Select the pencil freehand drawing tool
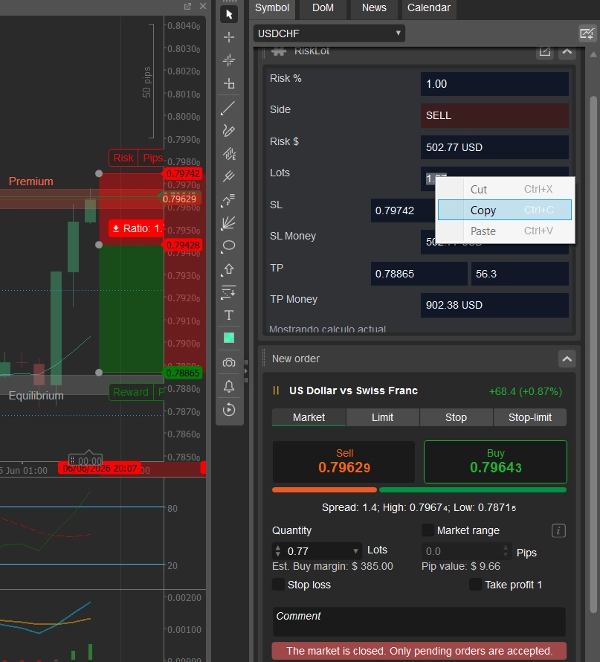 tap(228, 131)
